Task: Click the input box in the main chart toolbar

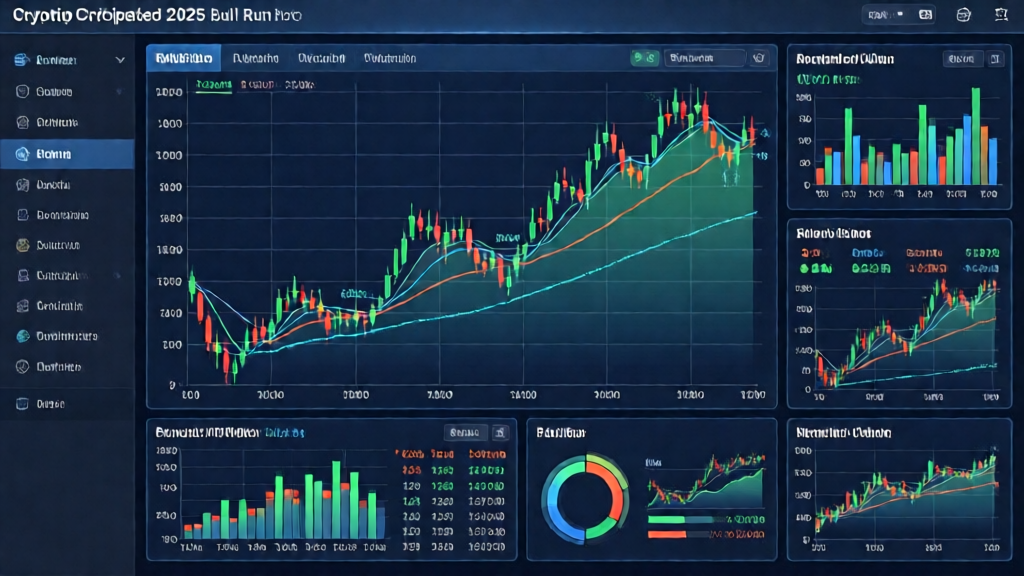Action: [x=705, y=58]
